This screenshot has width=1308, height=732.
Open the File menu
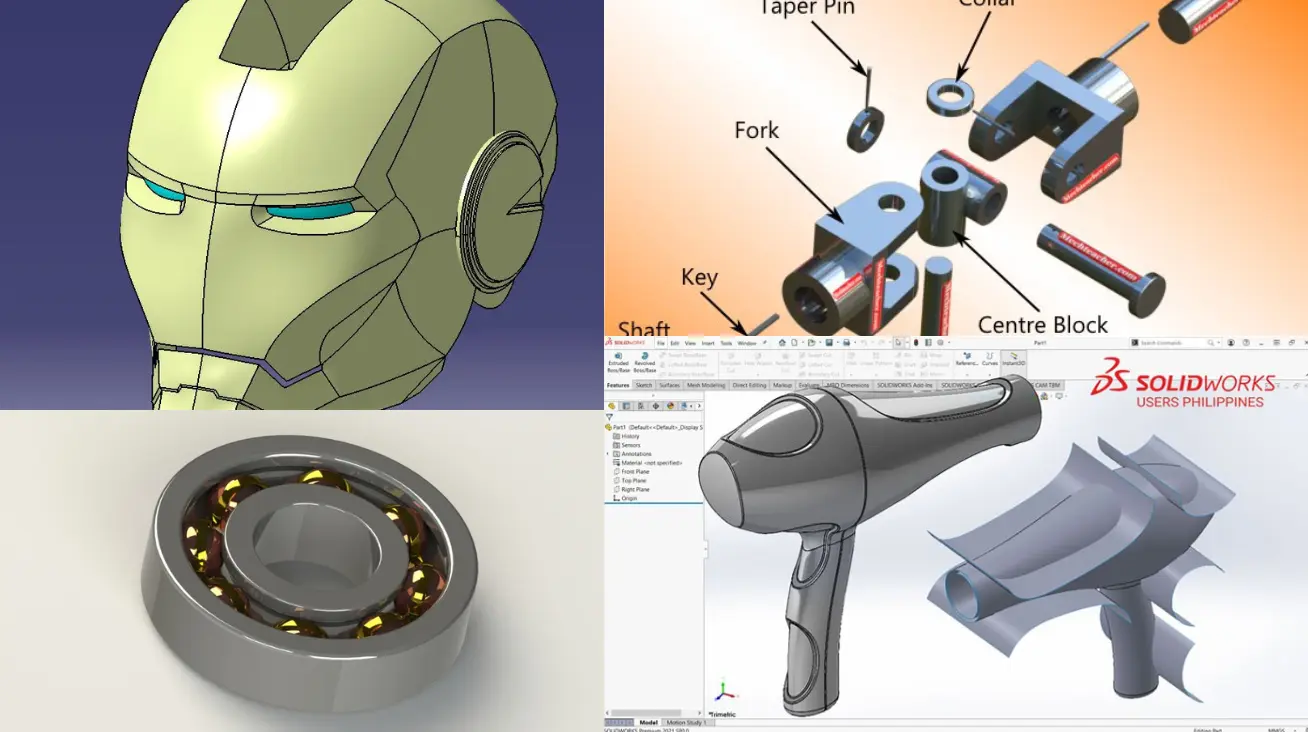(x=660, y=343)
